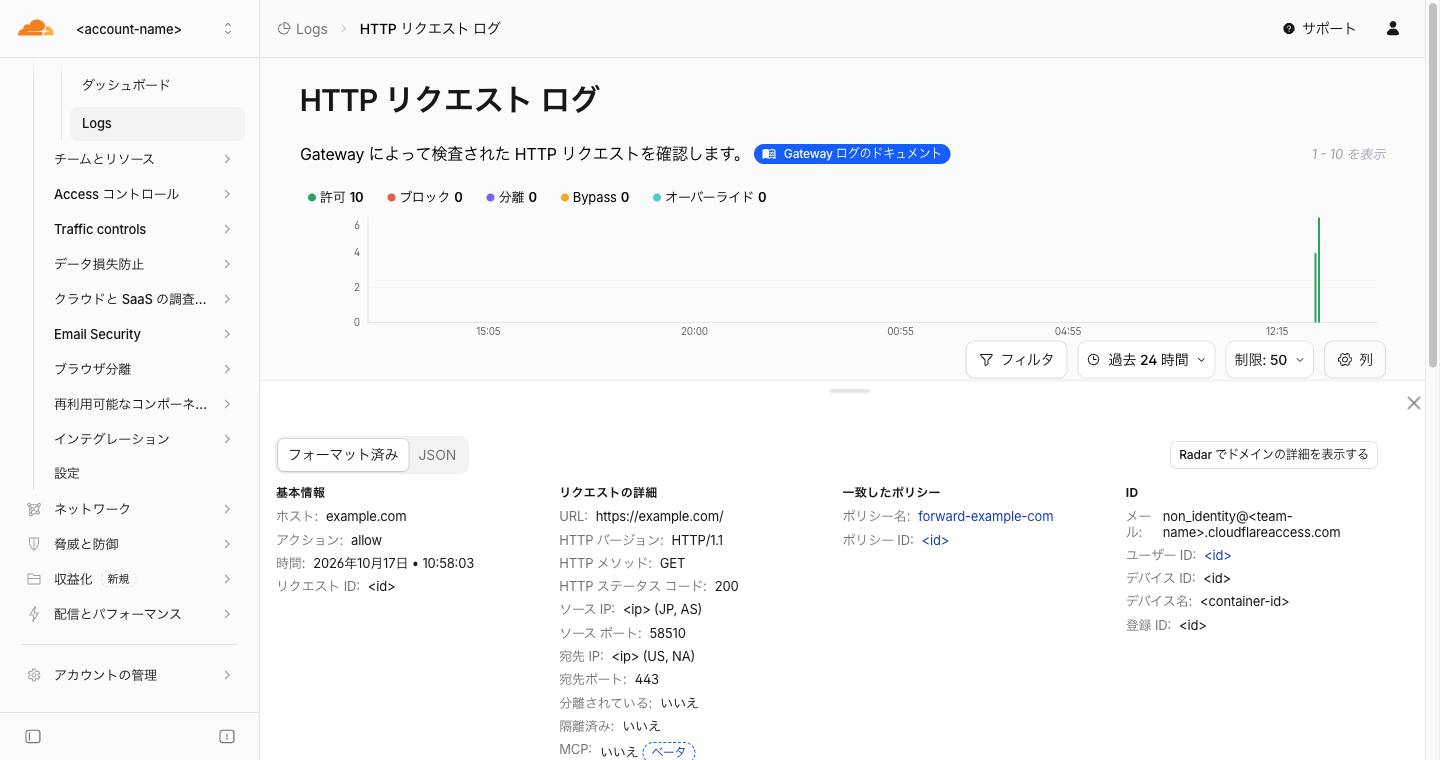The width and height of the screenshot is (1440, 760).
Task: Open ダッシュボード in sidebar
Action: [157, 85]
